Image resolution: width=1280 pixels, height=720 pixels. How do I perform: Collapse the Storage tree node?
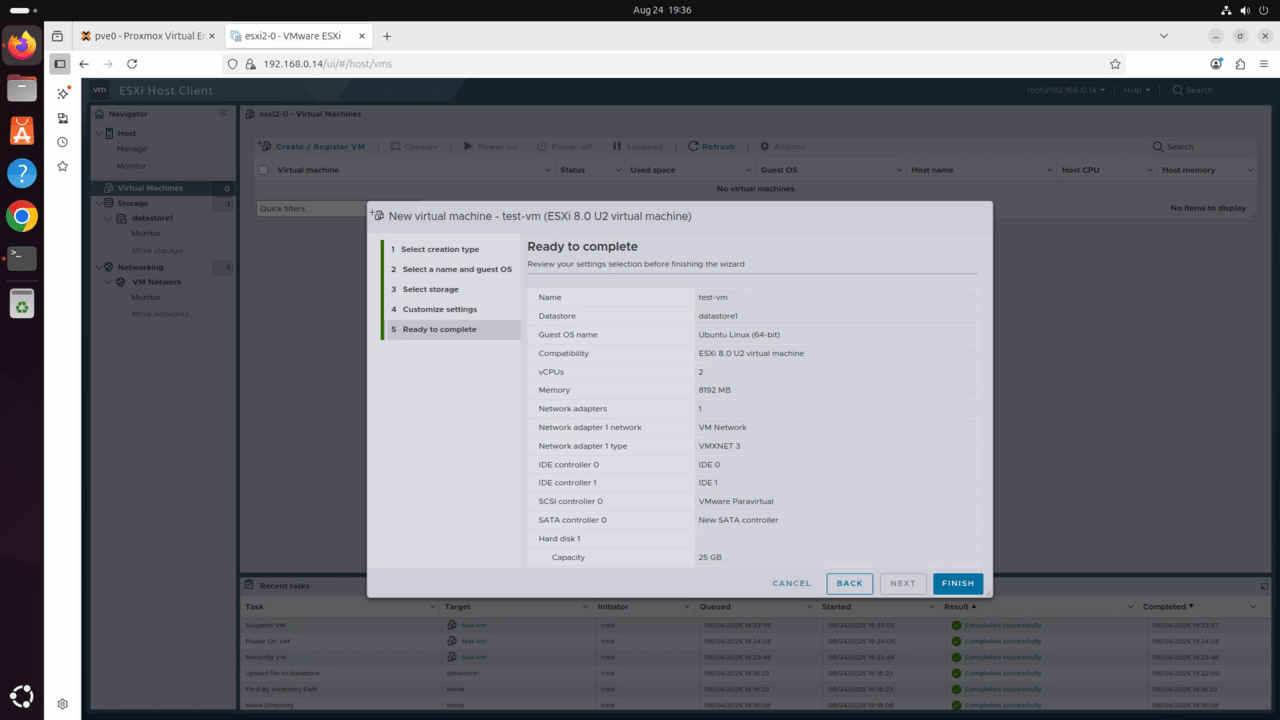(x=98, y=203)
